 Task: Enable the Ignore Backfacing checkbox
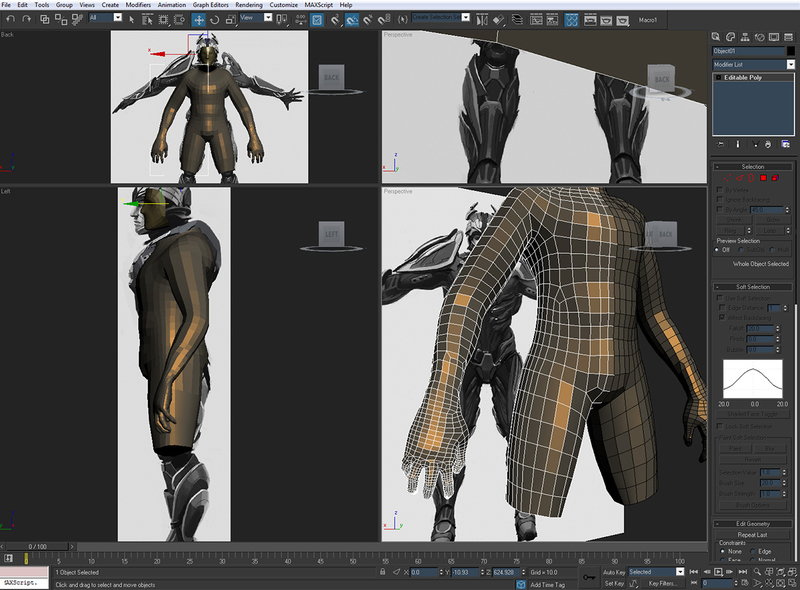721,199
